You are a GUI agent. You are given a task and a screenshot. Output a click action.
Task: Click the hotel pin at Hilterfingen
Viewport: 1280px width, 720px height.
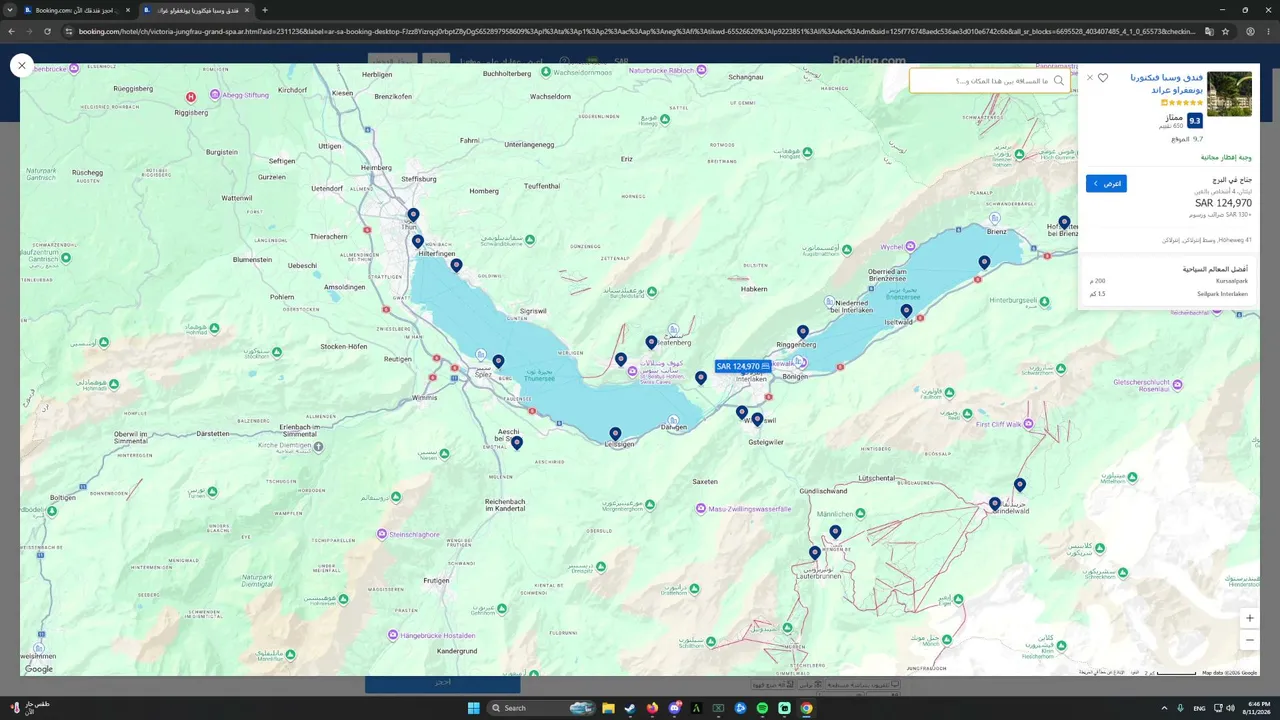coord(418,241)
